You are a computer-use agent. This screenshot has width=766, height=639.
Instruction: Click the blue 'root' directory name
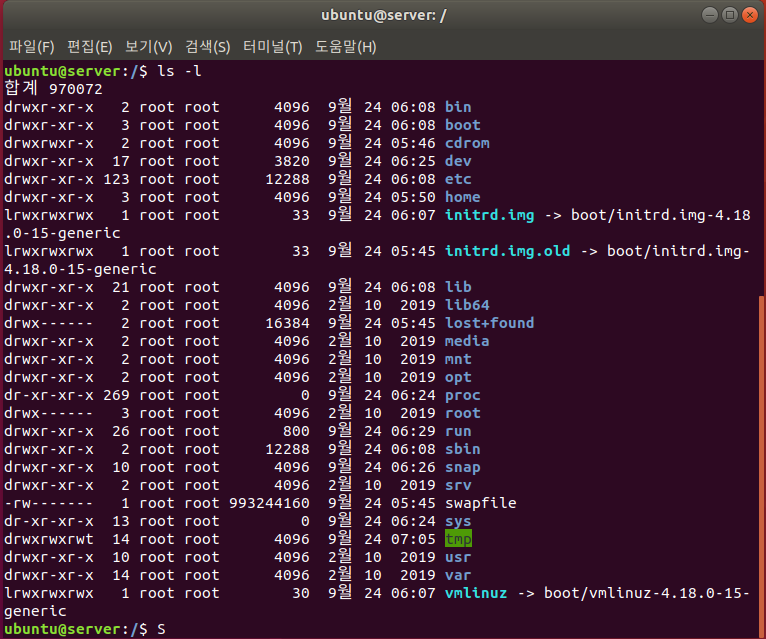pos(463,413)
